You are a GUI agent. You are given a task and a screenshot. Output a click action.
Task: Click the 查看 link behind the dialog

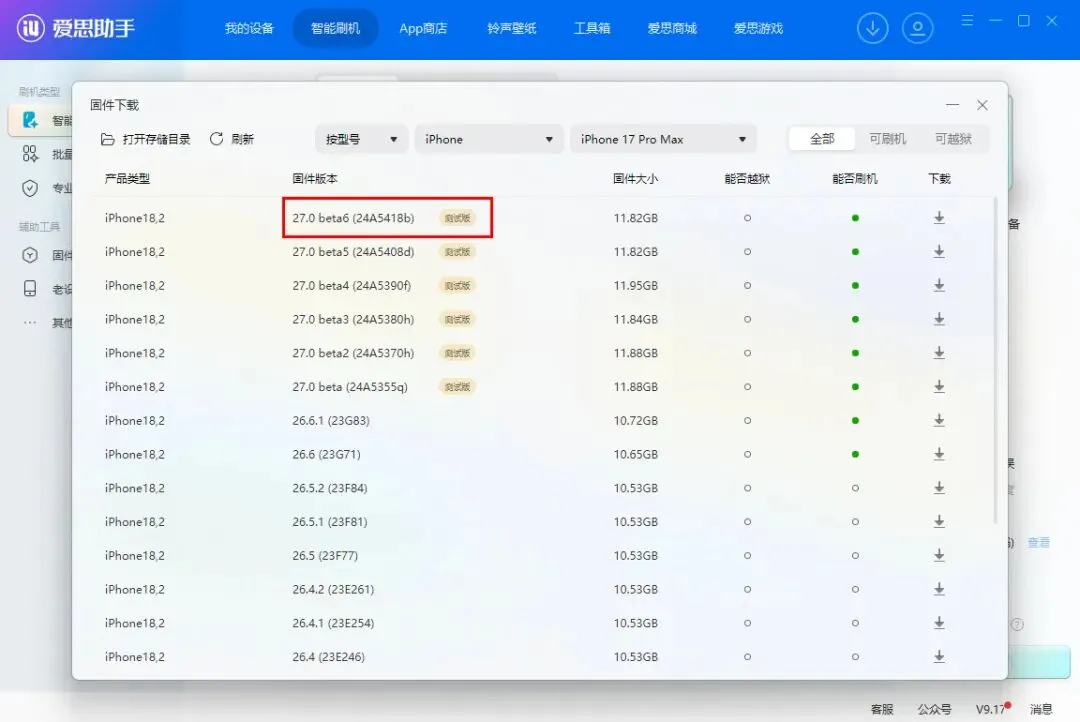1039,542
